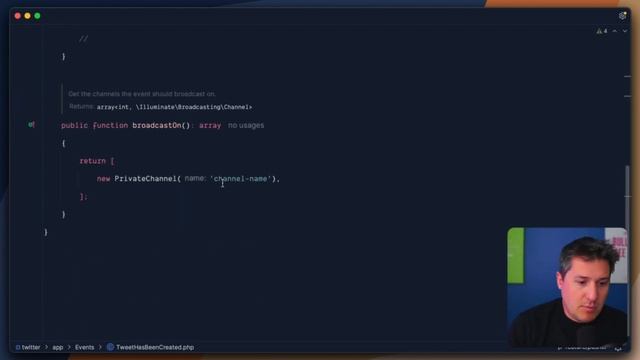Expand the chevron after the twitter breadcrumb

(46, 347)
